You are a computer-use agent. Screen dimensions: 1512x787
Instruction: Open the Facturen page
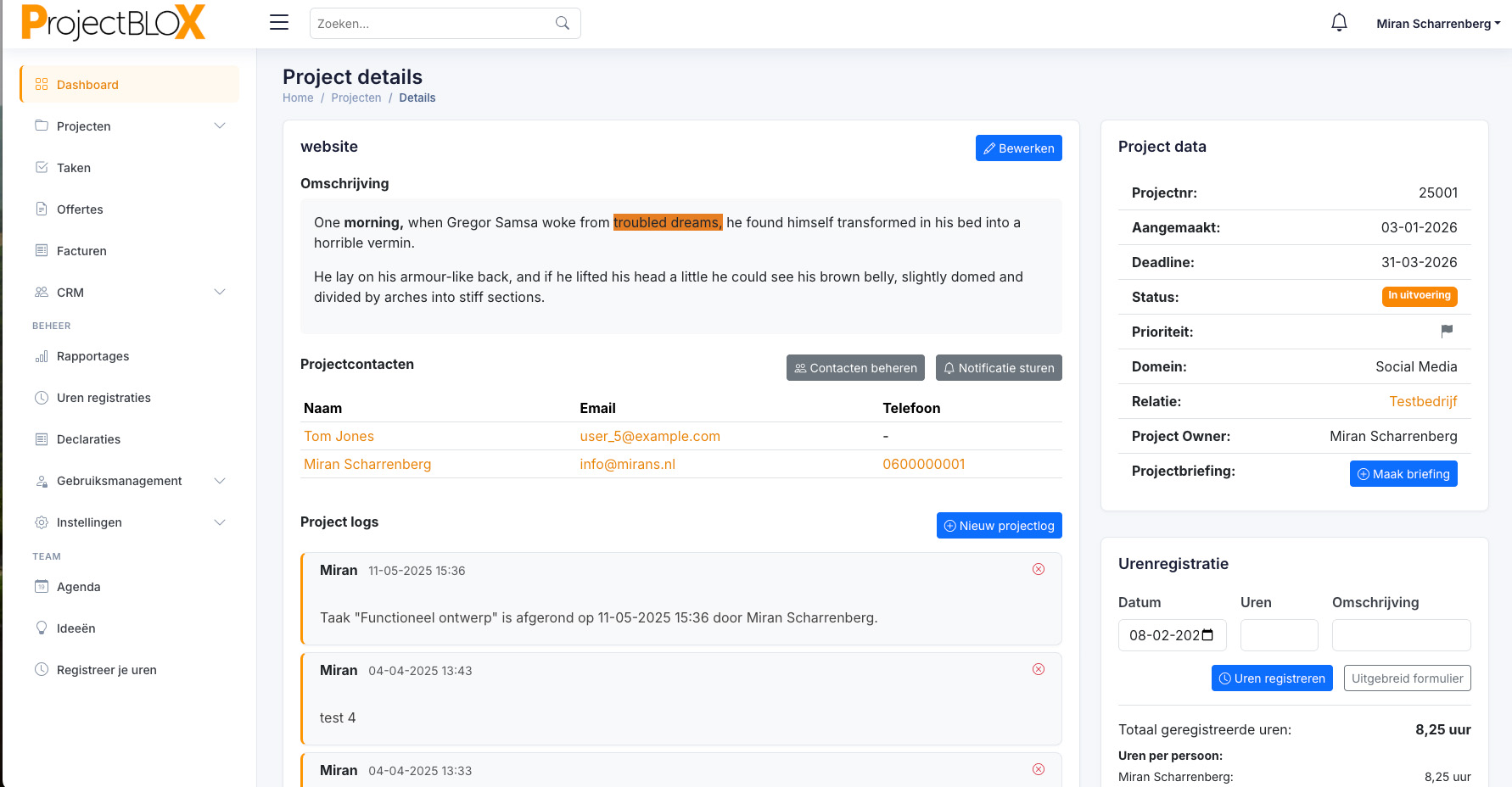point(81,251)
